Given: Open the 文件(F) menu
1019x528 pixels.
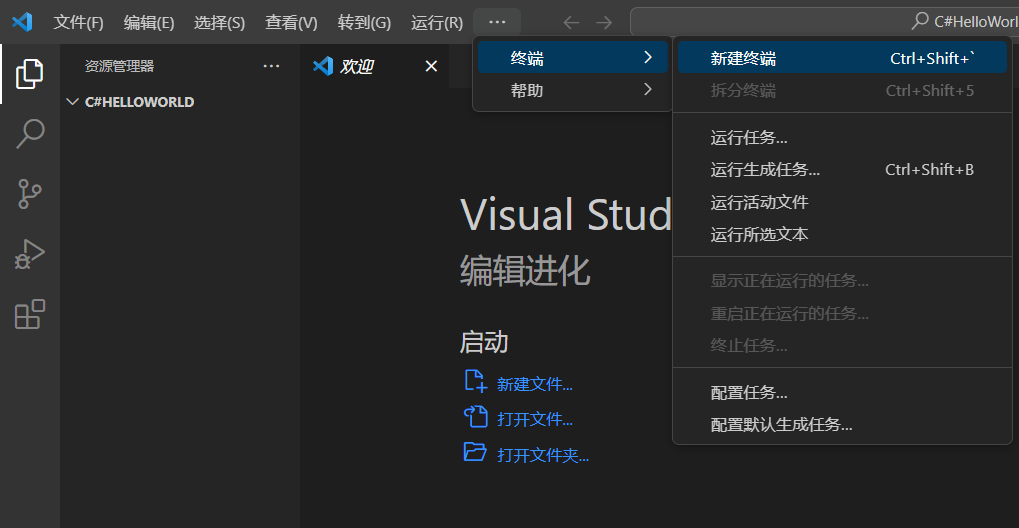Looking at the screenshot, I should click(79, 23).
